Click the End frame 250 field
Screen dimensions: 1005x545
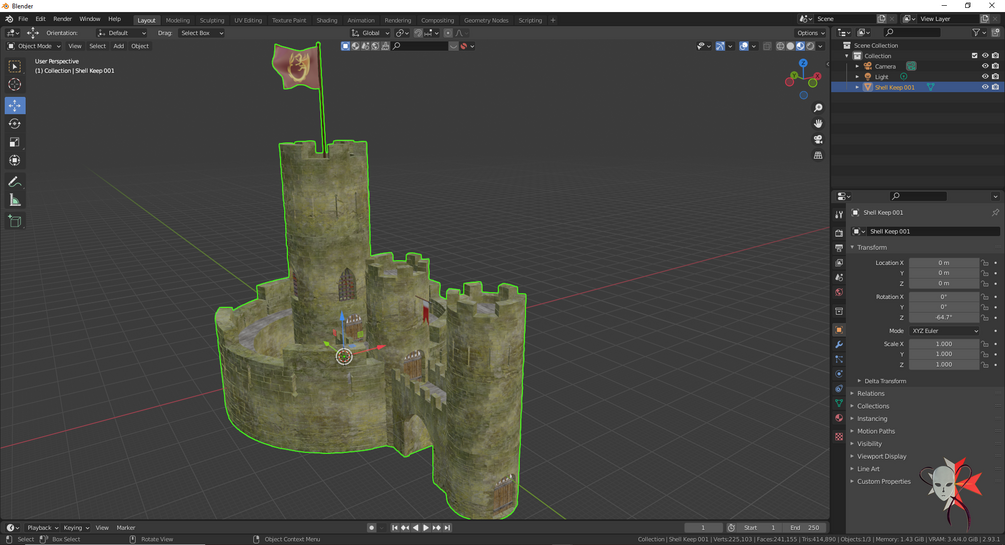click(806, 528)
